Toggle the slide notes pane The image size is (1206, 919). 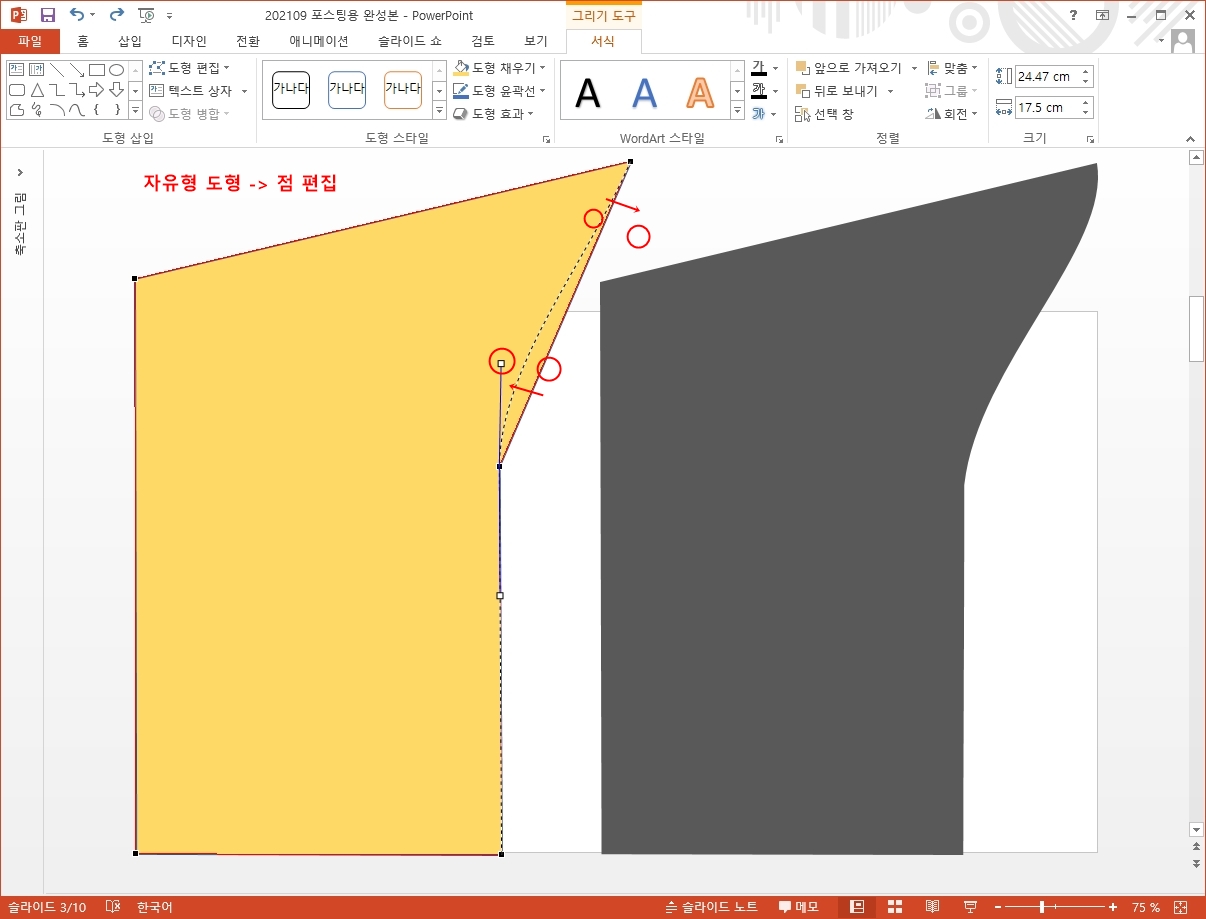coord(712,907)
